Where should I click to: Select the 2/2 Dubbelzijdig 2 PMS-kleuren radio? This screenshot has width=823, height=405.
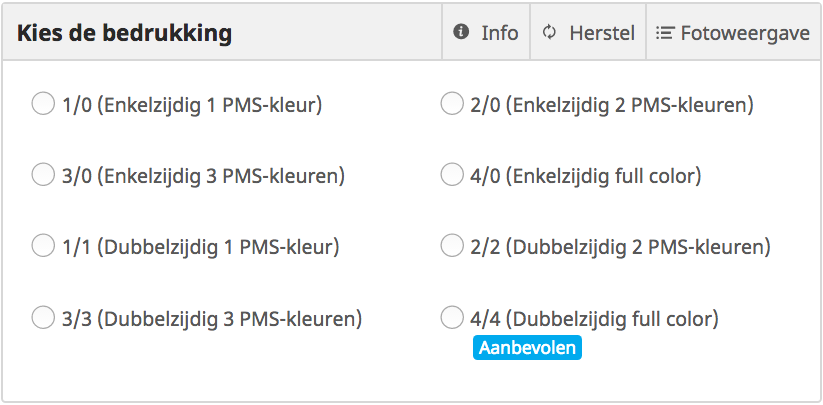click(x=451, y=246)
